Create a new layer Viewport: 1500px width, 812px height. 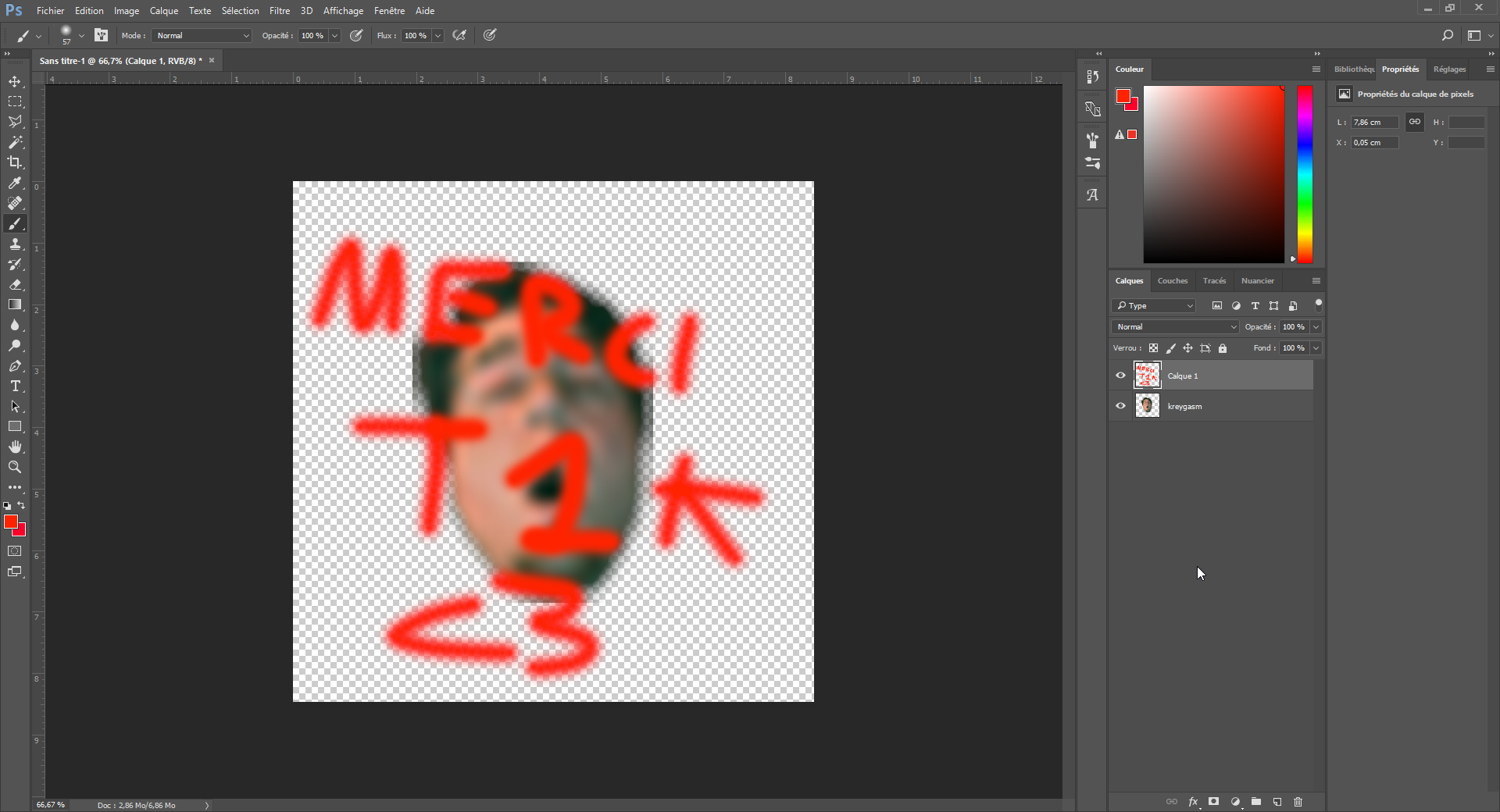pos(1277,802)
